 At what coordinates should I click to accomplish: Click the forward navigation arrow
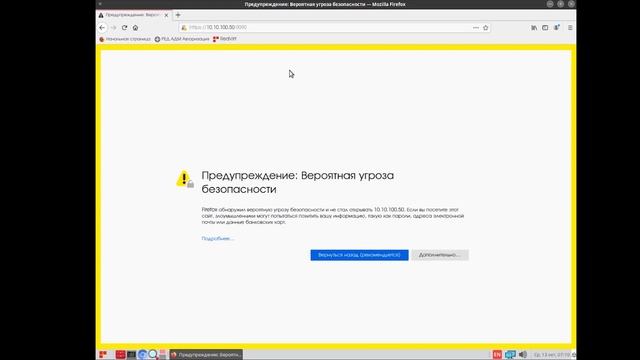pyautogui.click(x=113, y=28)
